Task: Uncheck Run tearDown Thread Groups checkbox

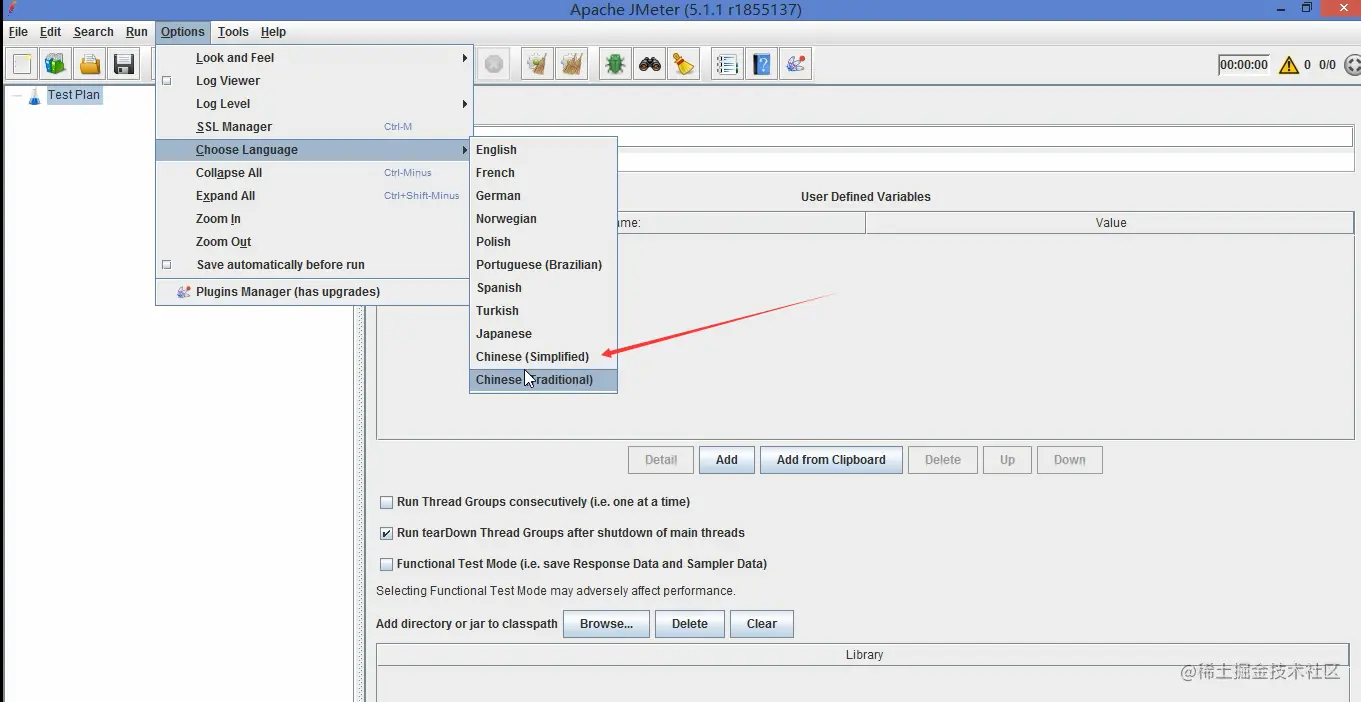Action: [386, 533]
